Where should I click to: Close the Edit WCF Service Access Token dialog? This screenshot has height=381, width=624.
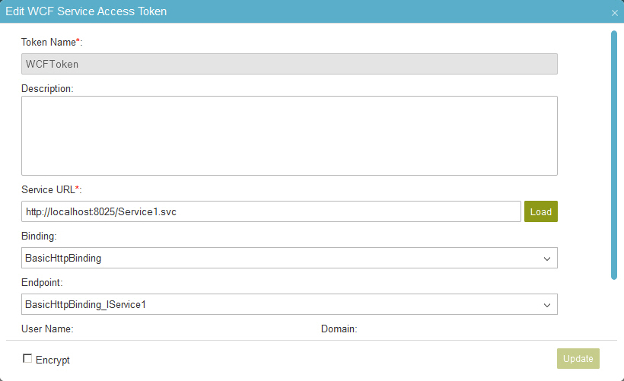(614, 13)
